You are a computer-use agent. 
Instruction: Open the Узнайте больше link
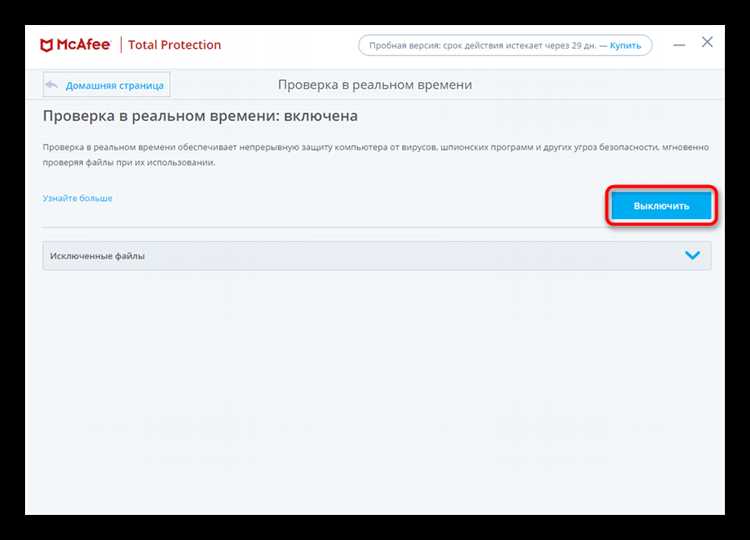click(x=77, y=198)
